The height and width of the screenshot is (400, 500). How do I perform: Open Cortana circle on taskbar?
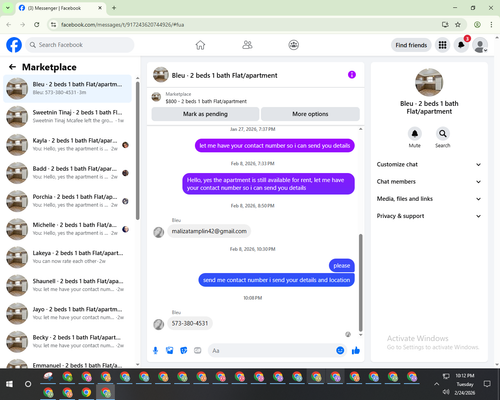pyautogui.click(x=28, y=384)
